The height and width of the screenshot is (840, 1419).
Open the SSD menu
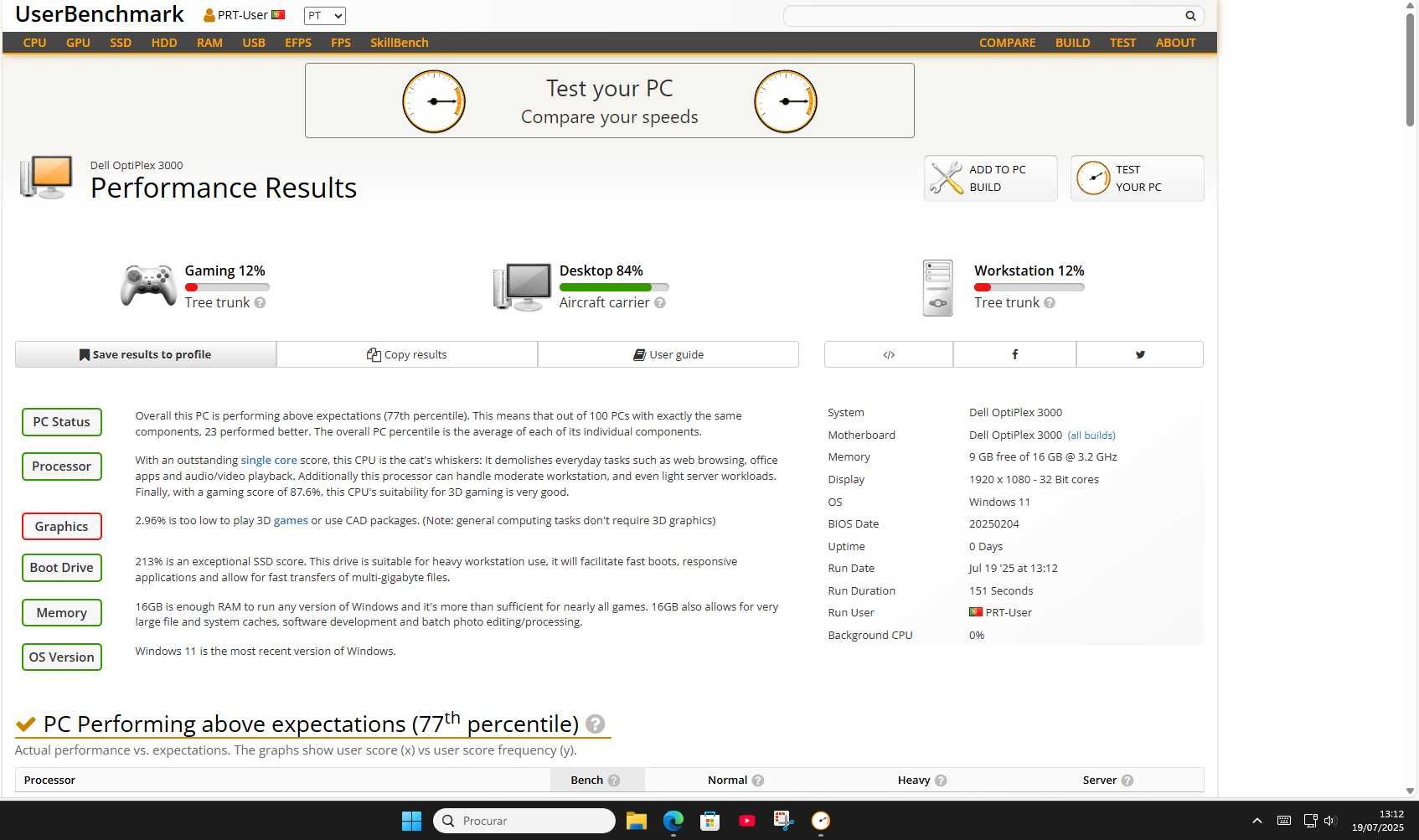pos(121,43)
